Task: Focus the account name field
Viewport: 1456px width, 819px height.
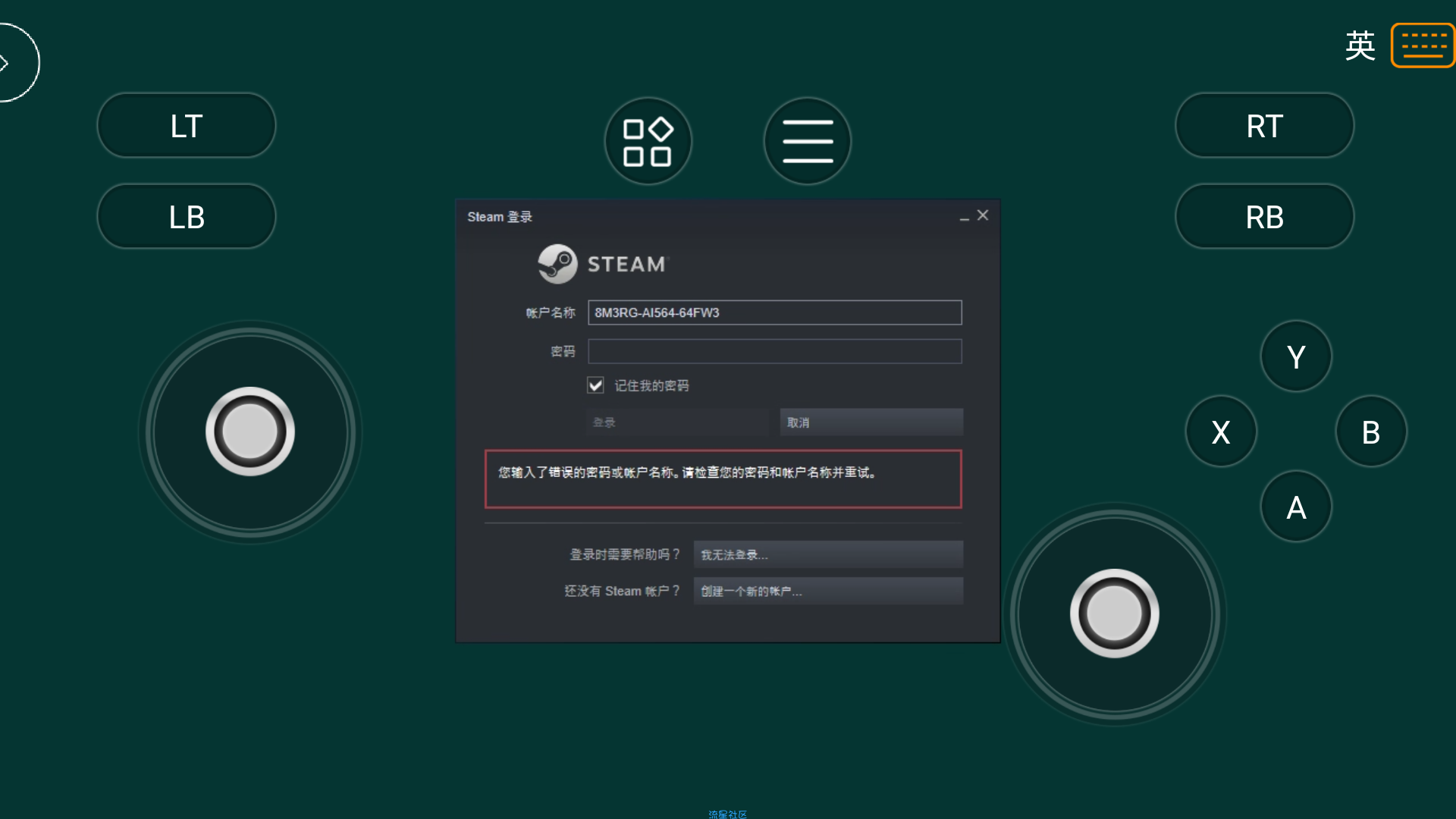Action: (774, 312)
